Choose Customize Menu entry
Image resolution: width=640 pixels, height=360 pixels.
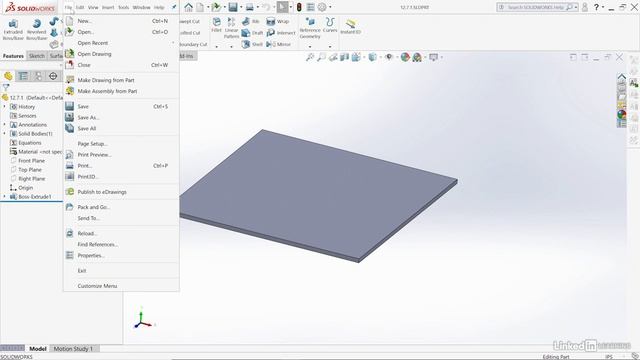pyautogui.click(x=121, y=286)
